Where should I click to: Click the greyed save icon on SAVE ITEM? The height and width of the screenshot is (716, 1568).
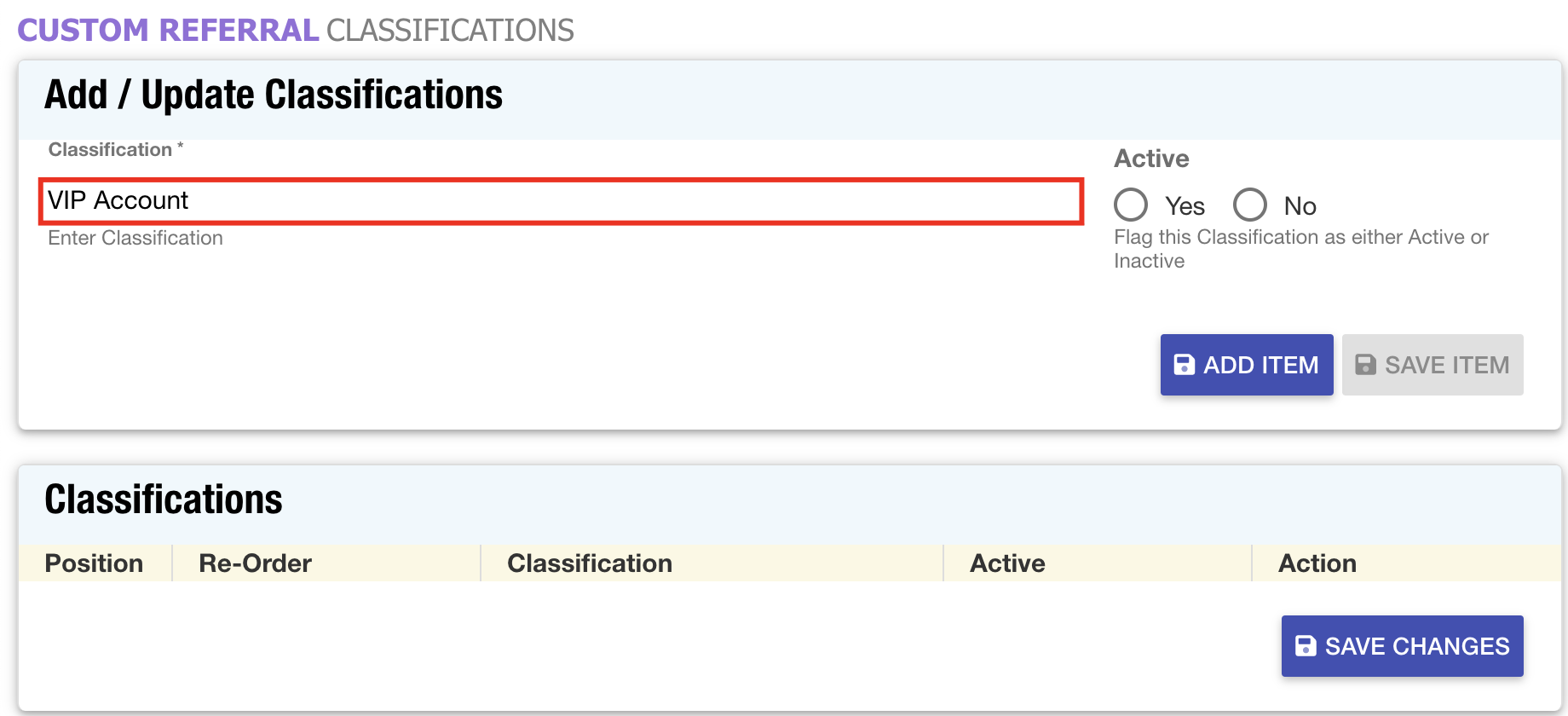1365,365
